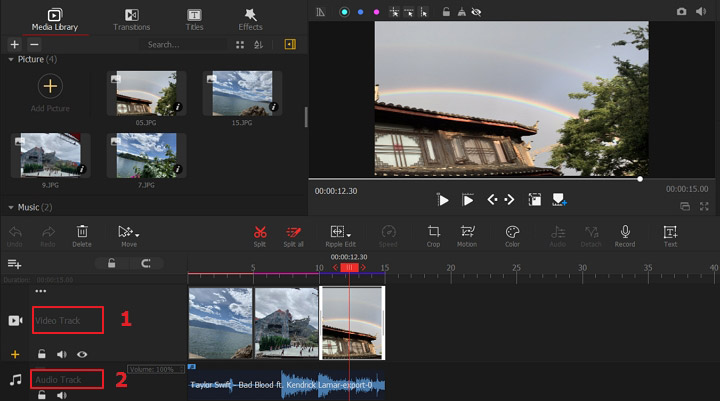Viewport: 720px width, 401px height.
Task: Add Text using the Text tool
Action: [x=670, y=232]
